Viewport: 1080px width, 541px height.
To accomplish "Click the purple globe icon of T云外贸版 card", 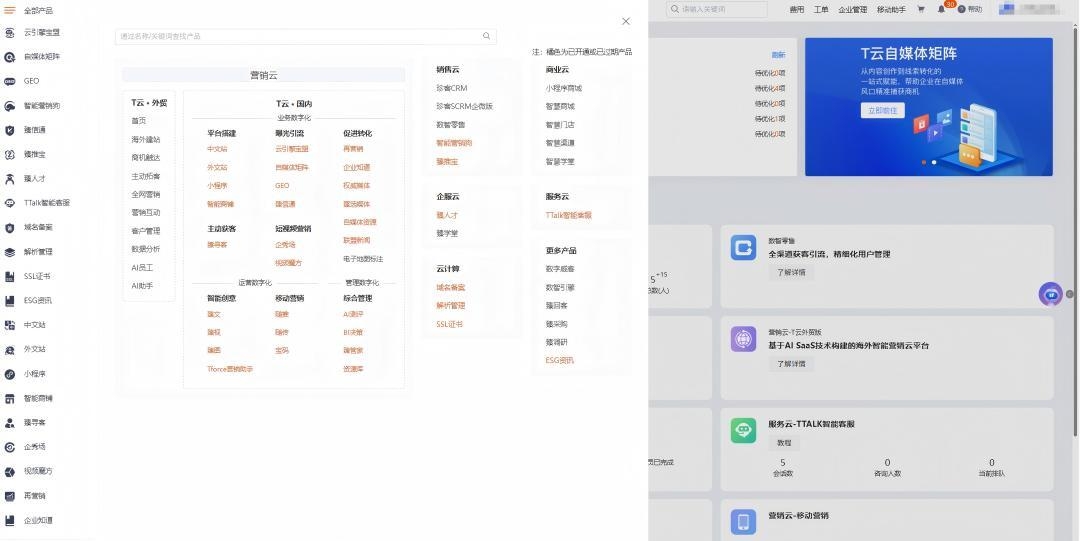I will (x=743, y=339).
